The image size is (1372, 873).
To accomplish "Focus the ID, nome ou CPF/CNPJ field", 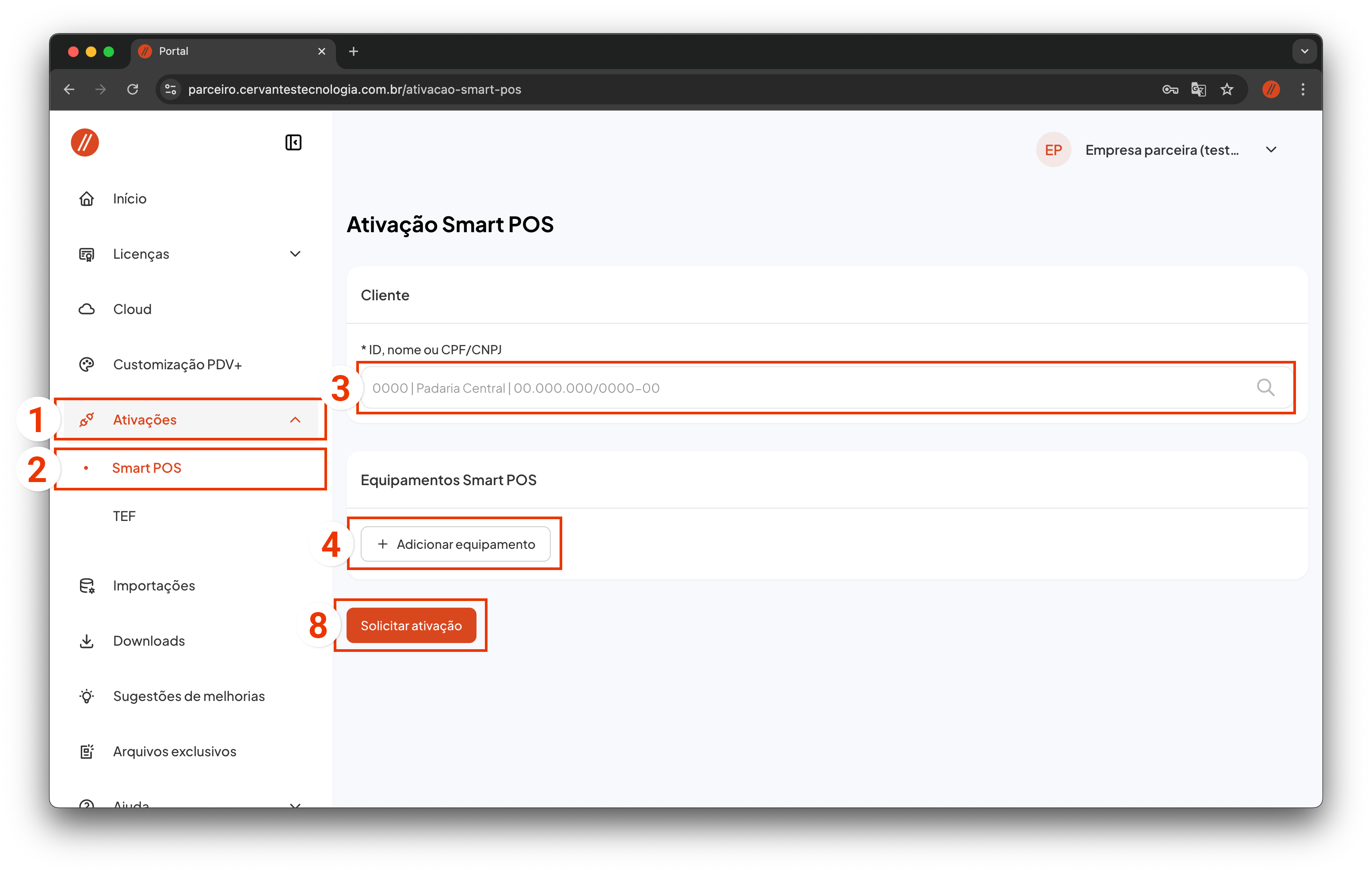I will point(798,388).
